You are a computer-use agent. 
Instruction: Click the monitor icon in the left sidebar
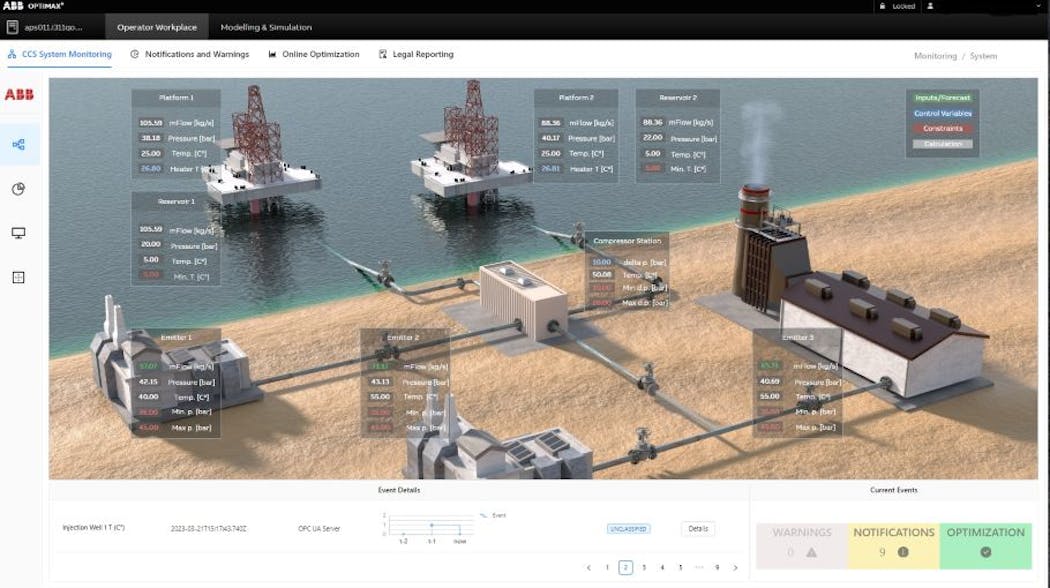tap(18, 232)
